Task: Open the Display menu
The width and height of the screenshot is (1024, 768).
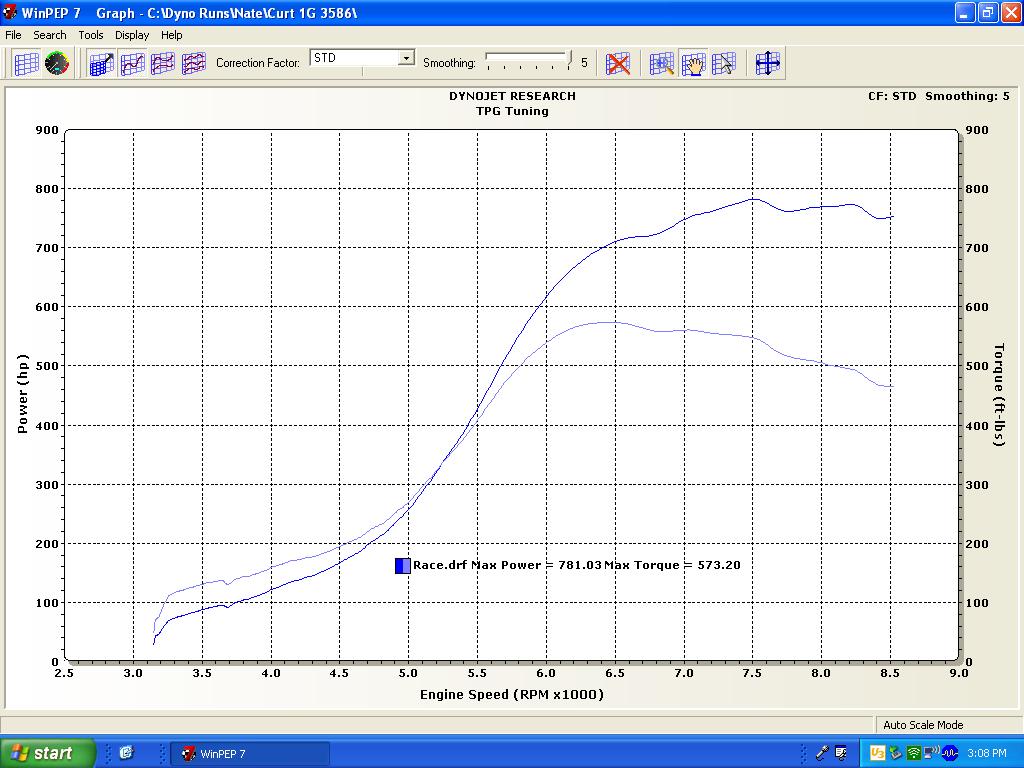Action: (x=131, y=35)
